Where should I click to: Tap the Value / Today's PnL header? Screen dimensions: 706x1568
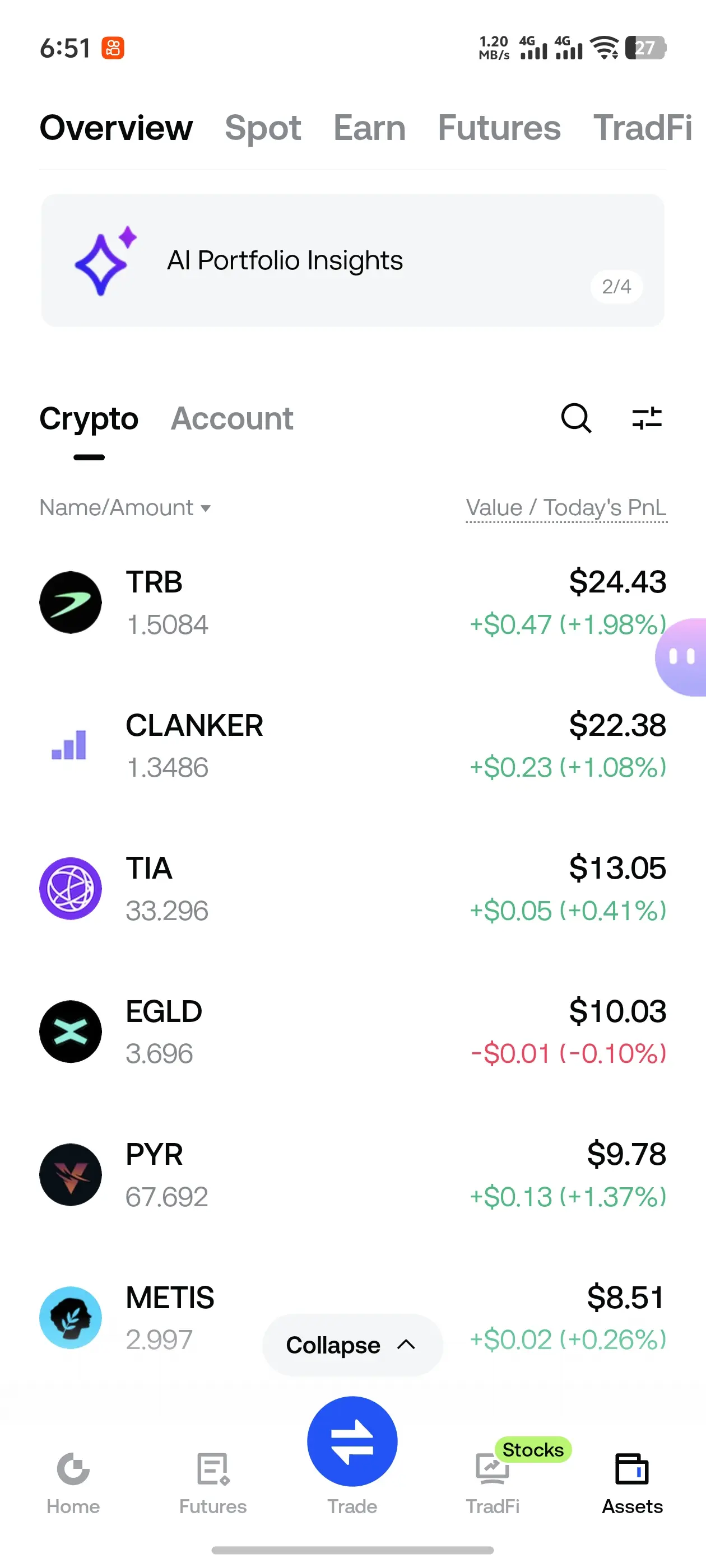(566, 508)
